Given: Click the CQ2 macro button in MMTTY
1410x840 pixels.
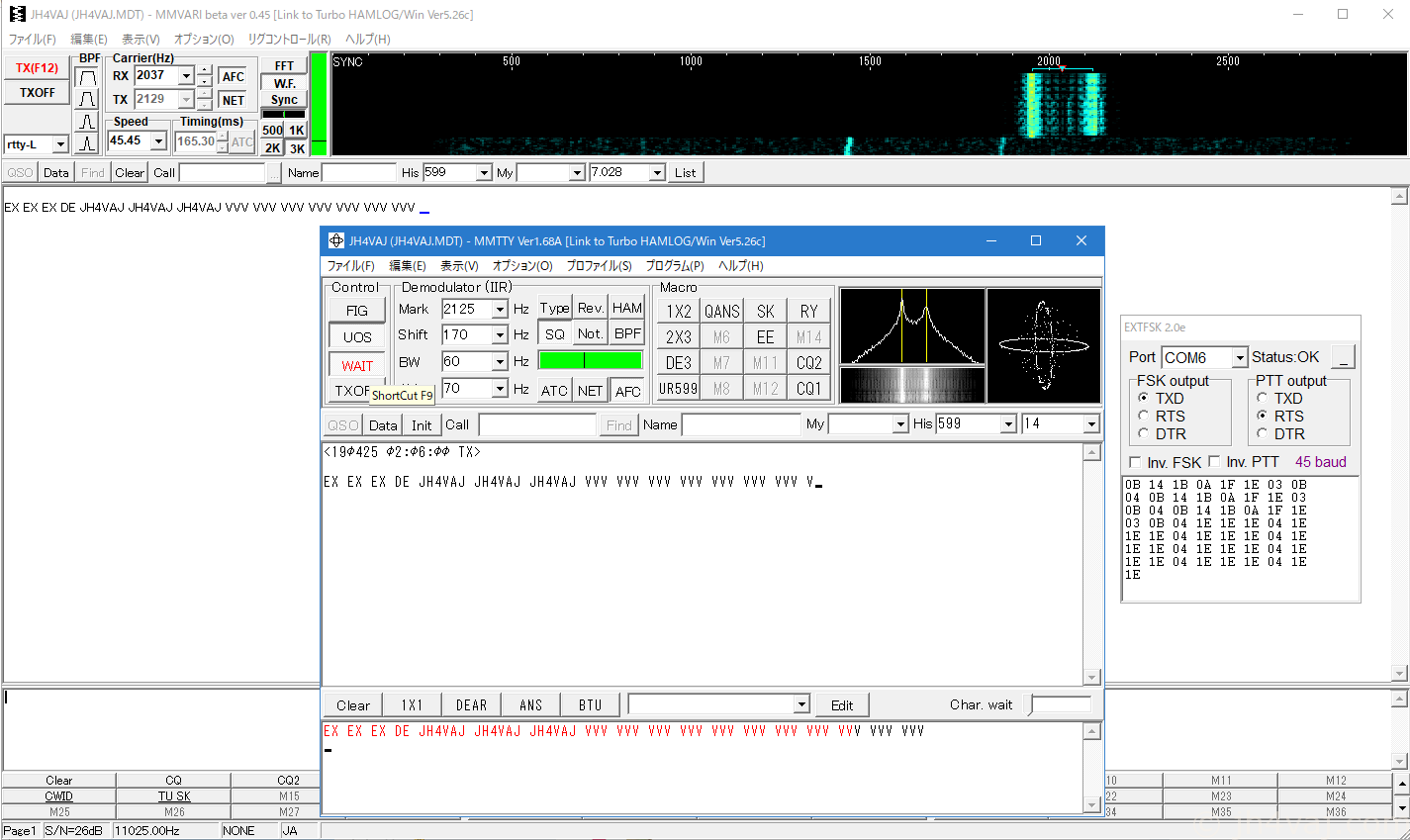Looking at the screenshot, I should point(809,363).
